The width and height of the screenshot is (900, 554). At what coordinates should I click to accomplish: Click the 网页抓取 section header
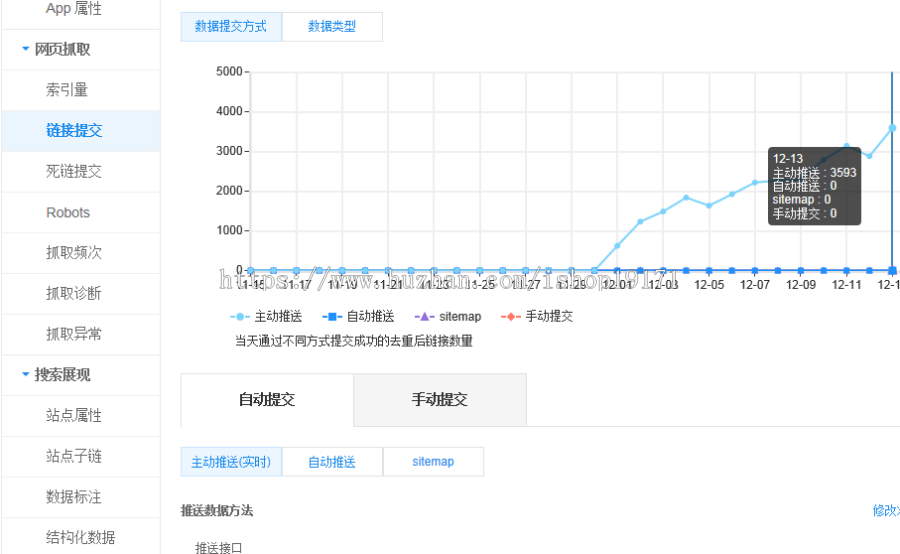(62, 49)
